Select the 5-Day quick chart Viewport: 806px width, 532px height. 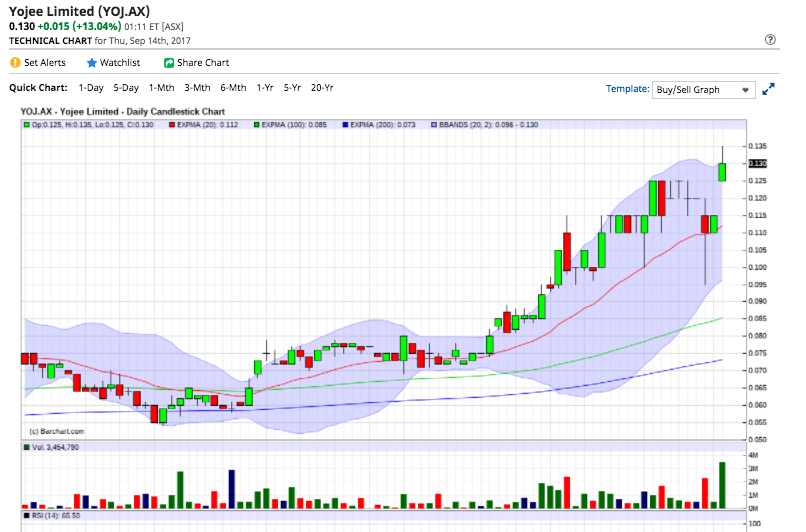pyautogui.click(x=126, y=88)
